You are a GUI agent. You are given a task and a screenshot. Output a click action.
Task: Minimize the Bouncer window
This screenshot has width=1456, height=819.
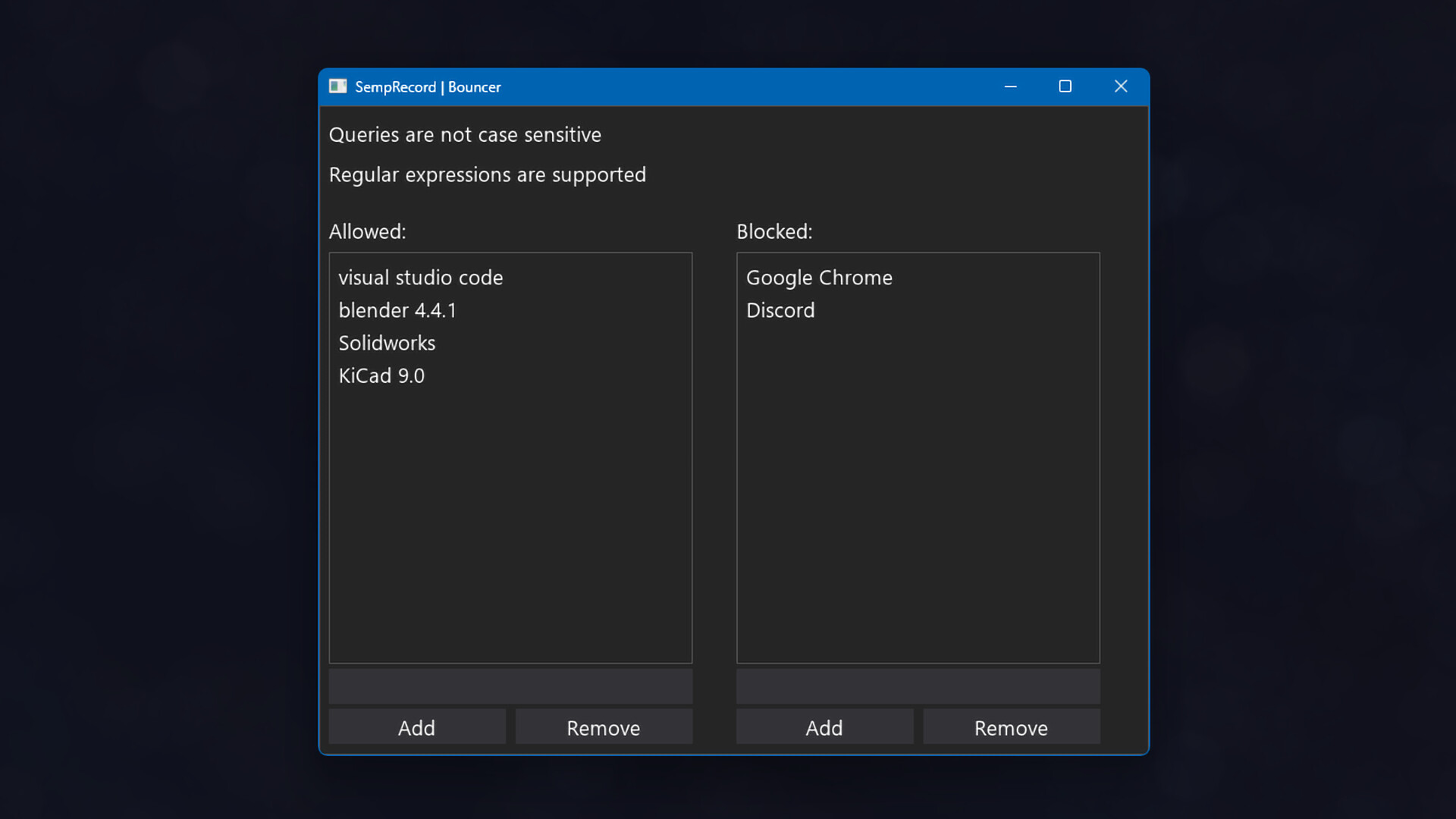[1010, 86]
